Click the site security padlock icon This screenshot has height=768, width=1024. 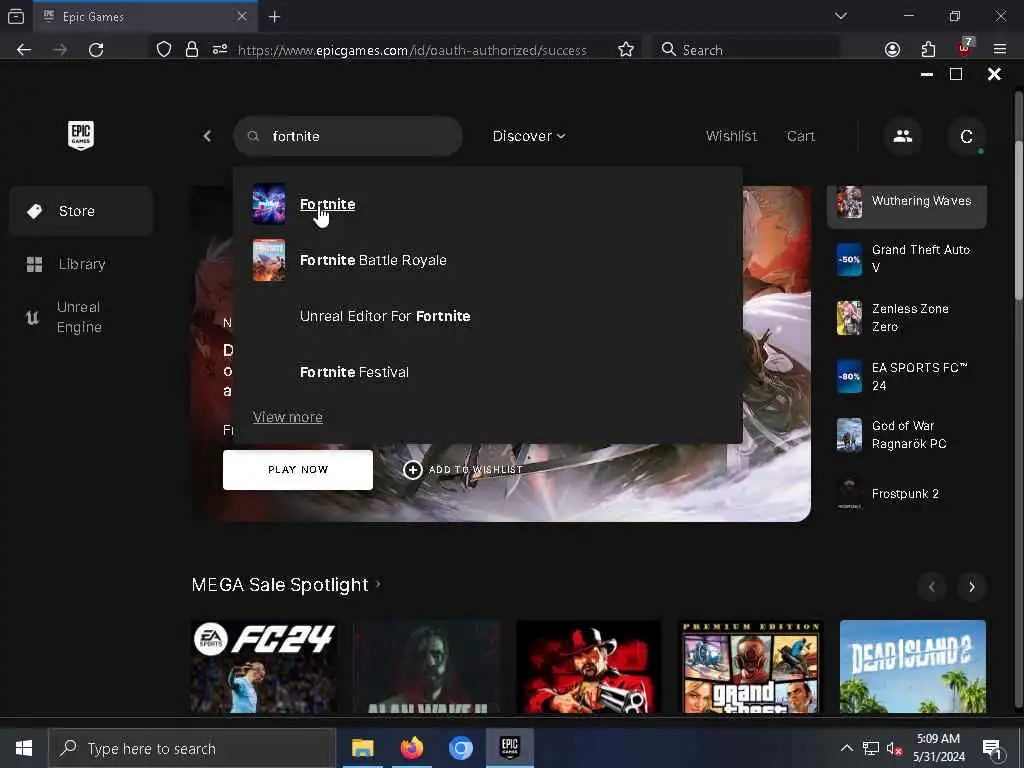coord(191,50)
